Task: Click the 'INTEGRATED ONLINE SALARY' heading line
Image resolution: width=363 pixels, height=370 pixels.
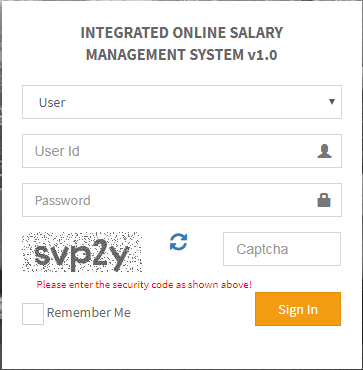Action: coord(182,33)
